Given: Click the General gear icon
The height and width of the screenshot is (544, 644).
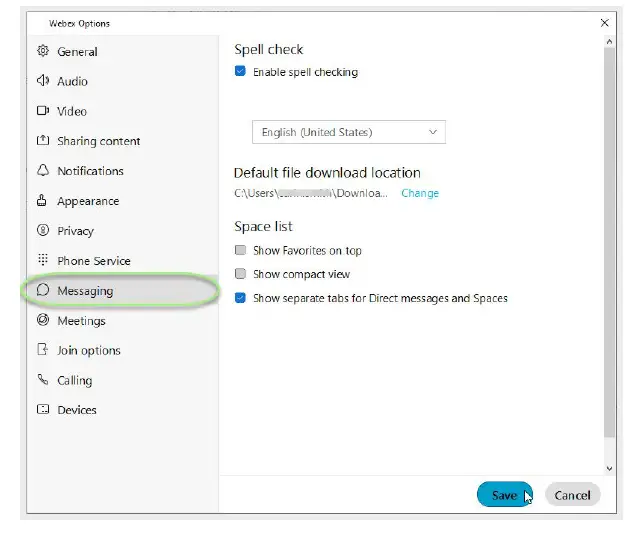Looking at the screenshot, I should pyautogui.click(x=43, y=51).
